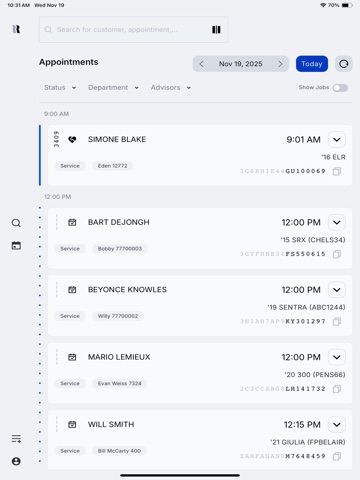
Task: Open date picker showing Nov 19, 2025
Action: coord(241,64)
